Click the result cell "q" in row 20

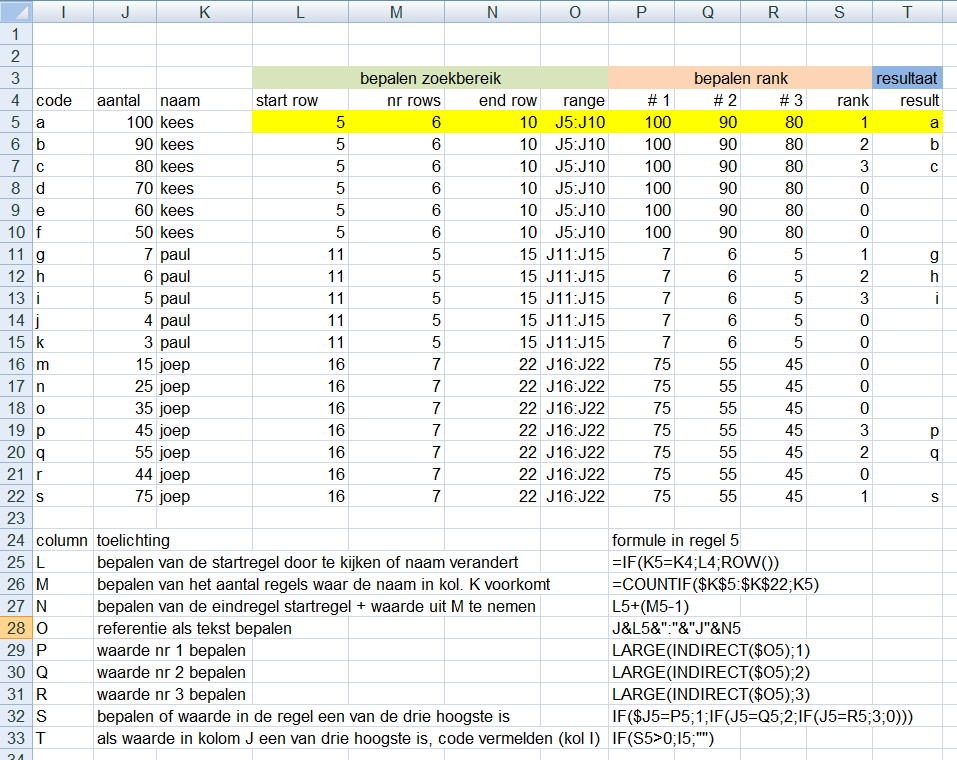[x=907, y=452]
